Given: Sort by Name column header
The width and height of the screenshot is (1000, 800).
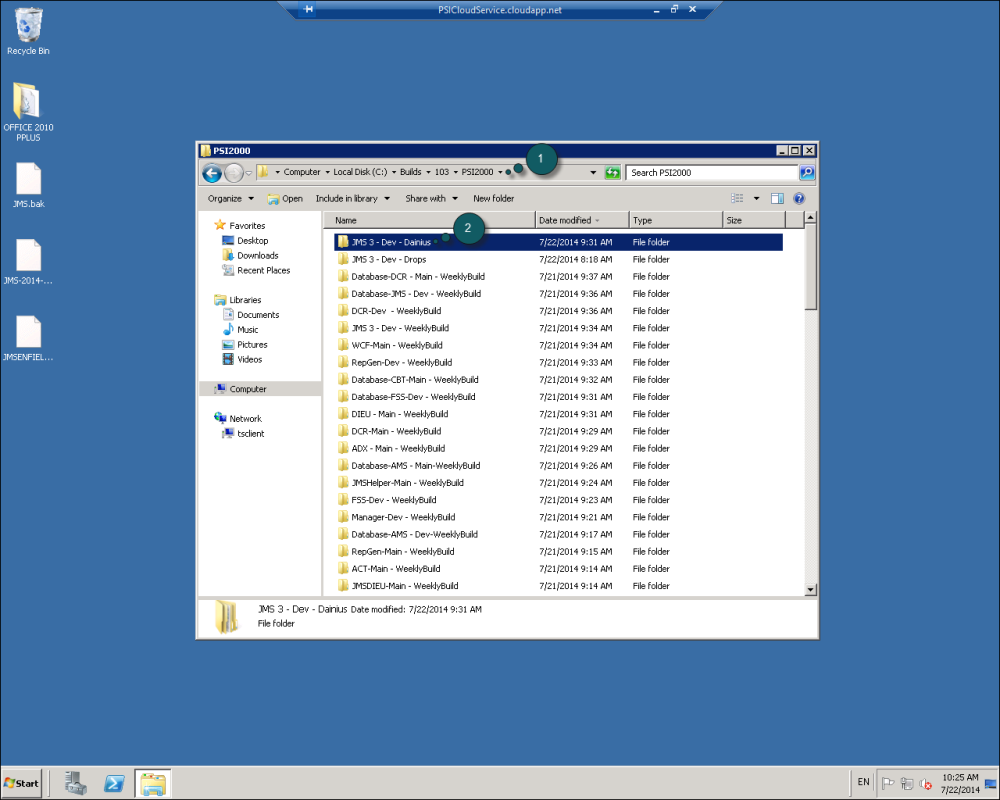Looking at the screenshot, I should 429,220.
